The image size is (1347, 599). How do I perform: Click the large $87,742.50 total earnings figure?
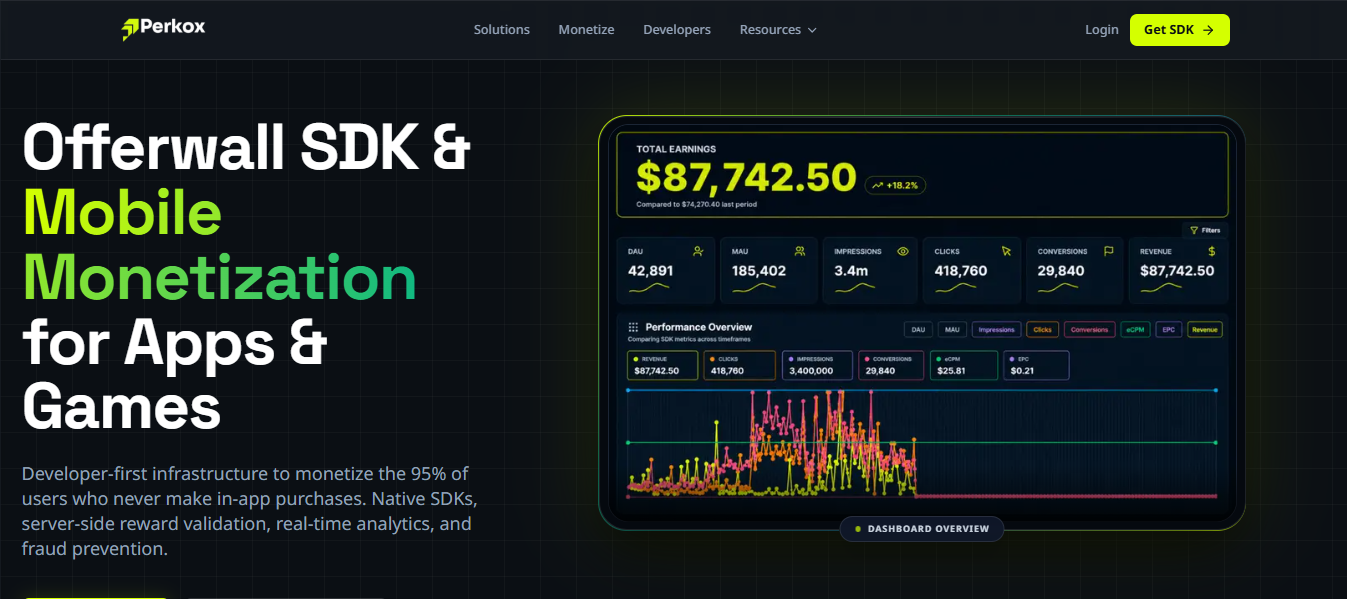(746, 177)
